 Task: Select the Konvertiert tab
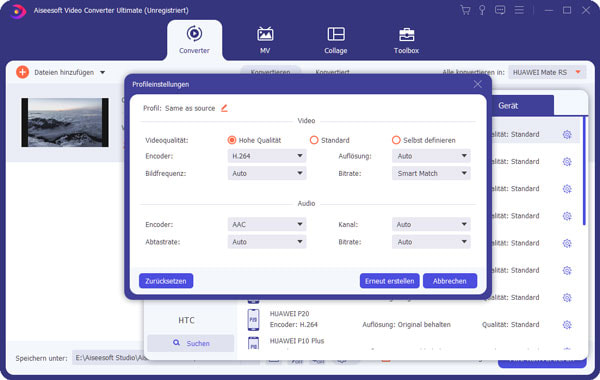(332, 72)
